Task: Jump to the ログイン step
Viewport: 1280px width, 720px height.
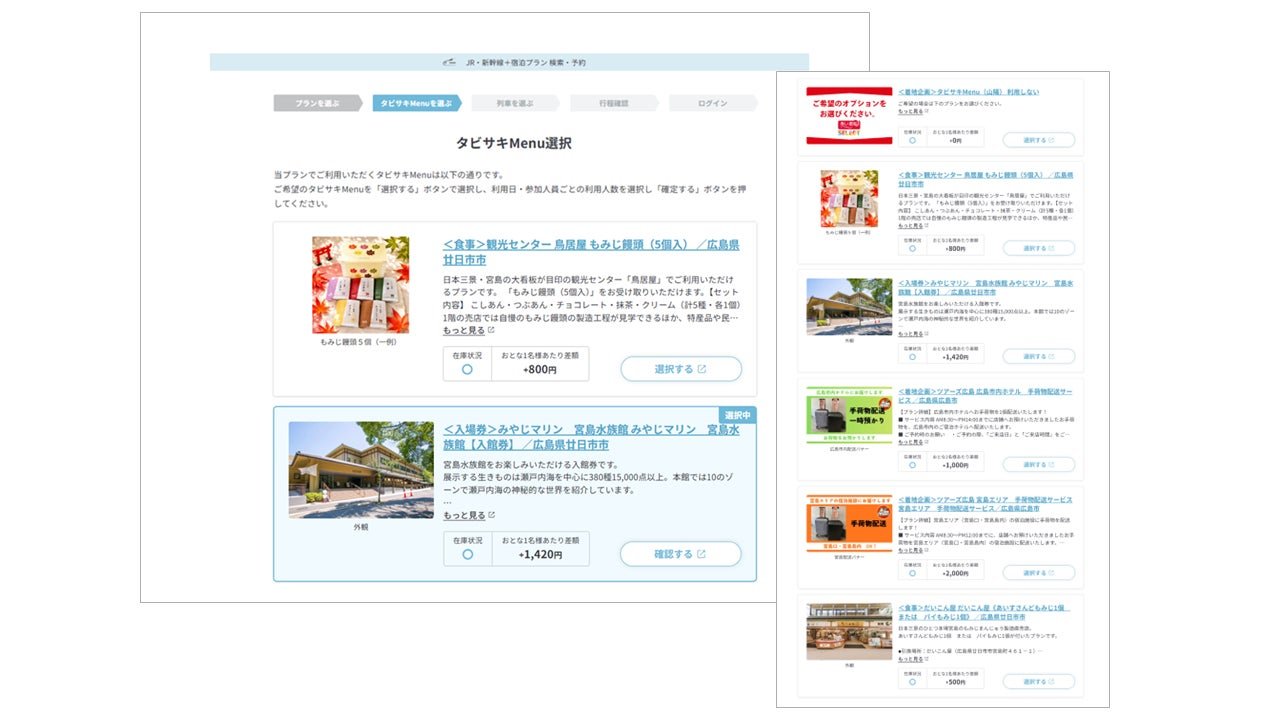Action: point(713,103)
